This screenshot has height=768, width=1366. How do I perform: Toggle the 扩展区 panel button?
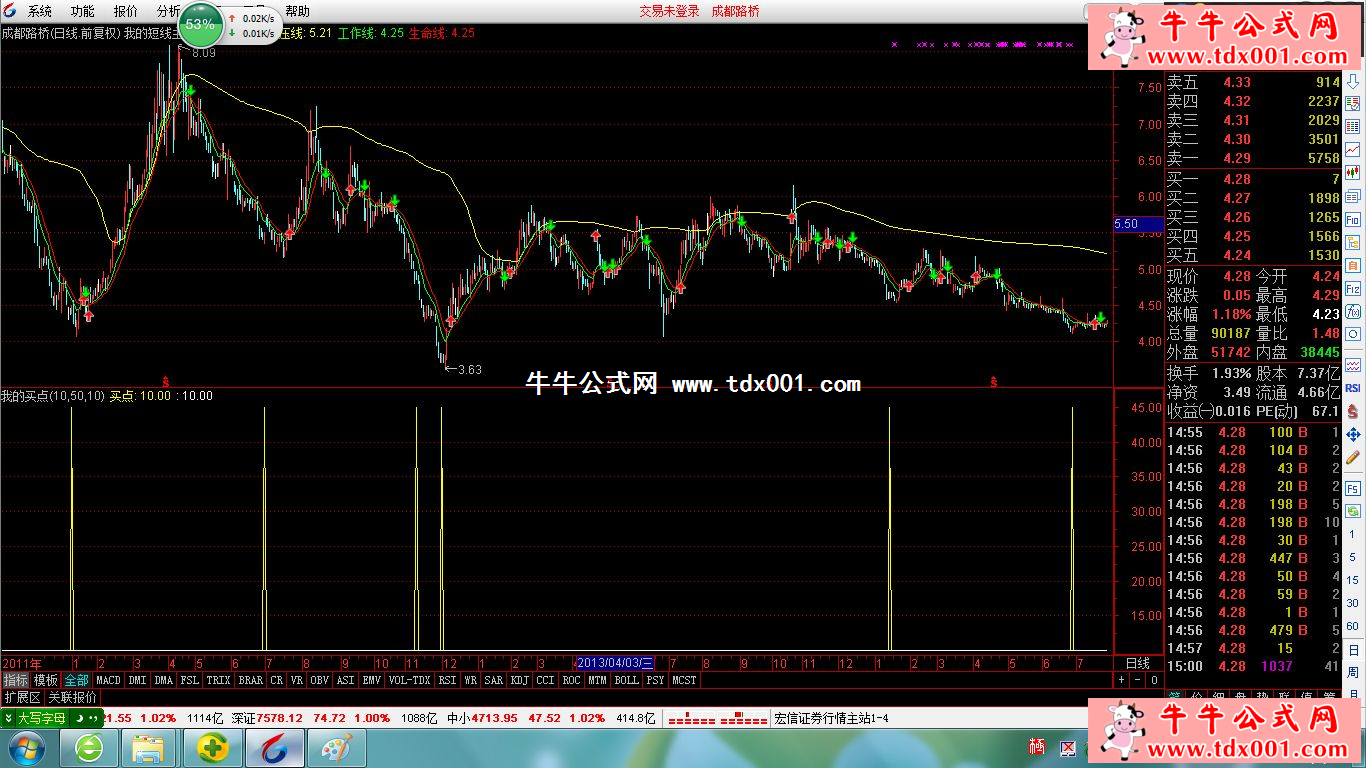point(22,697)
